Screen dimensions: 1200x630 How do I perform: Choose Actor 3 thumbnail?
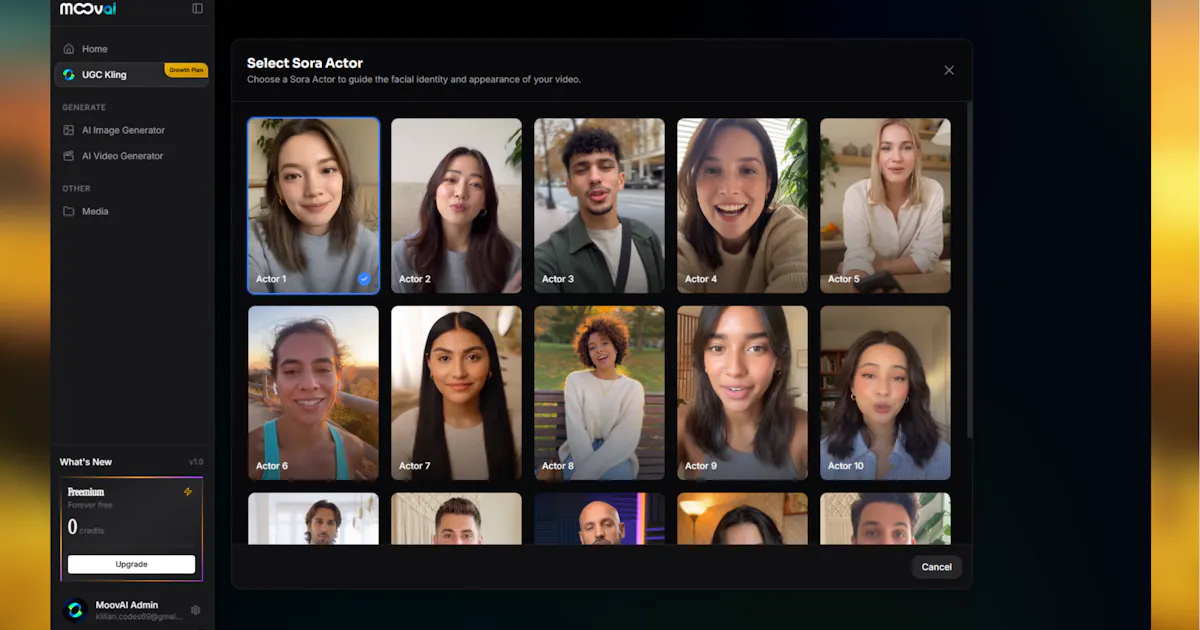pyautogui.click(x=599, y=206)
